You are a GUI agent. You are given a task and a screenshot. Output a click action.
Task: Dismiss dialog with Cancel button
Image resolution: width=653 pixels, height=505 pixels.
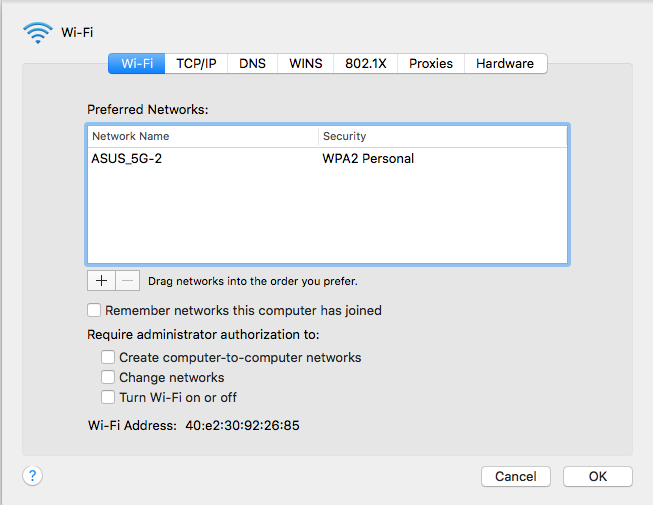click(x=516, y=476)
